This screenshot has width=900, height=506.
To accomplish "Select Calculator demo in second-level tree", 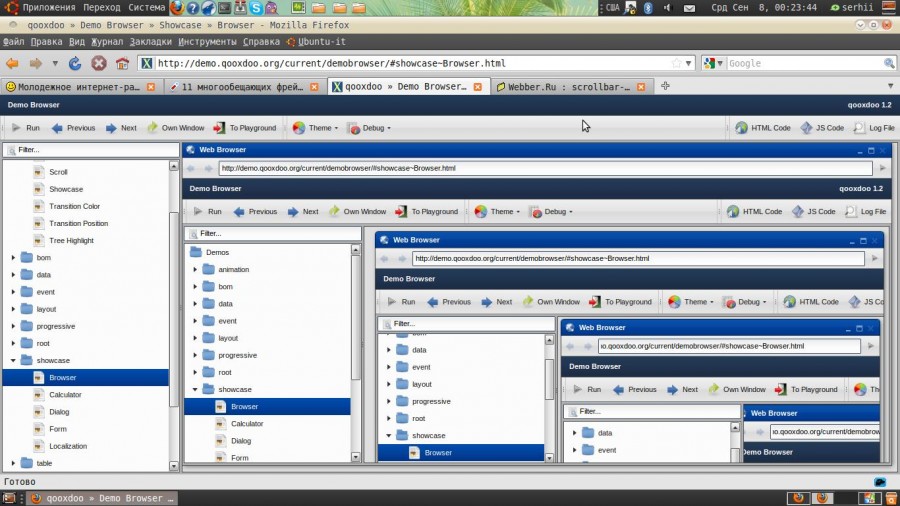I will click(247, 424).
